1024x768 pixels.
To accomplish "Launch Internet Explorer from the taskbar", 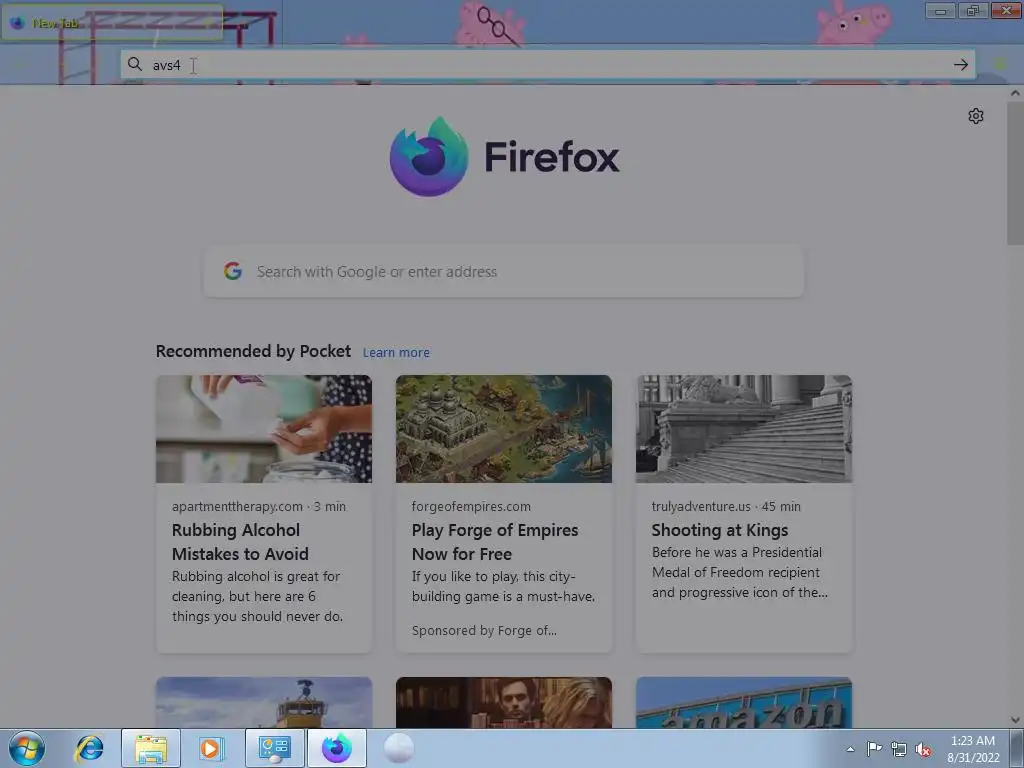I will [x=89, y=748].
